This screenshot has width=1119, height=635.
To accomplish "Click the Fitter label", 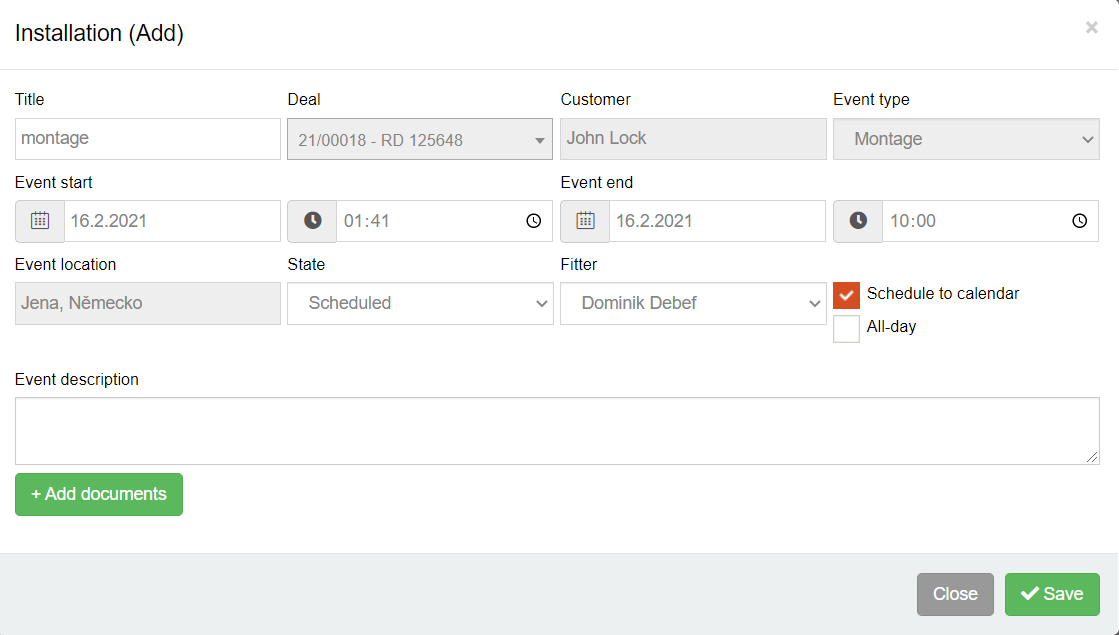I will pos(579,265).
